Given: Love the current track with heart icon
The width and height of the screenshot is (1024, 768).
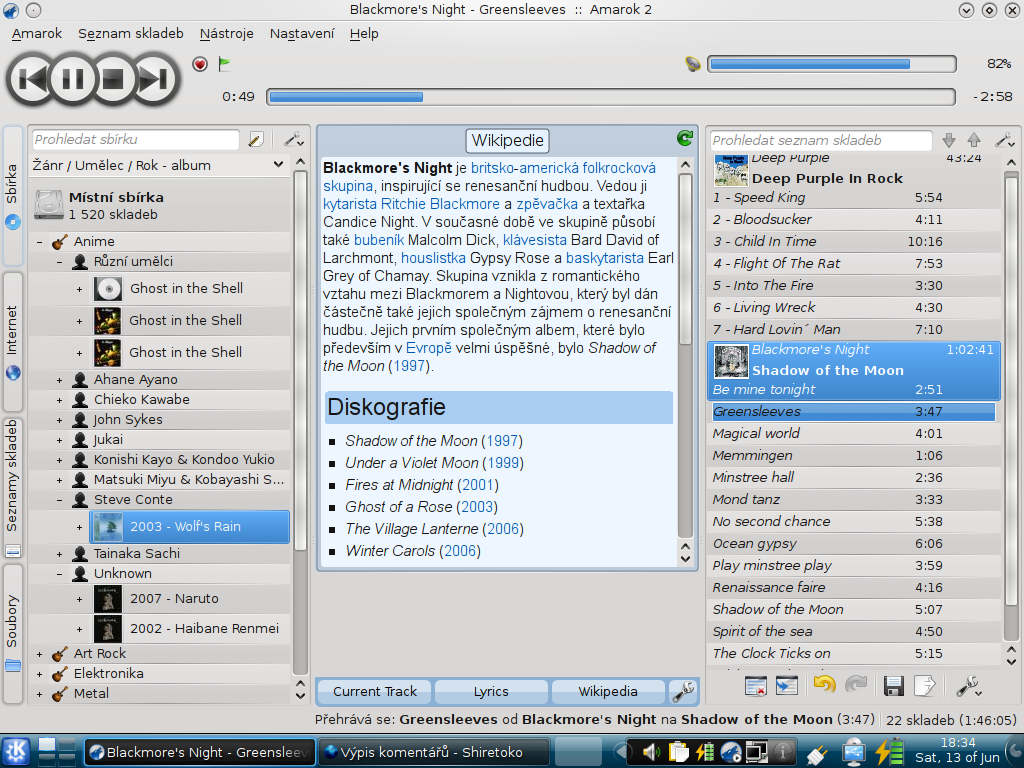Looking at the screenshot, I should point(200,64).
